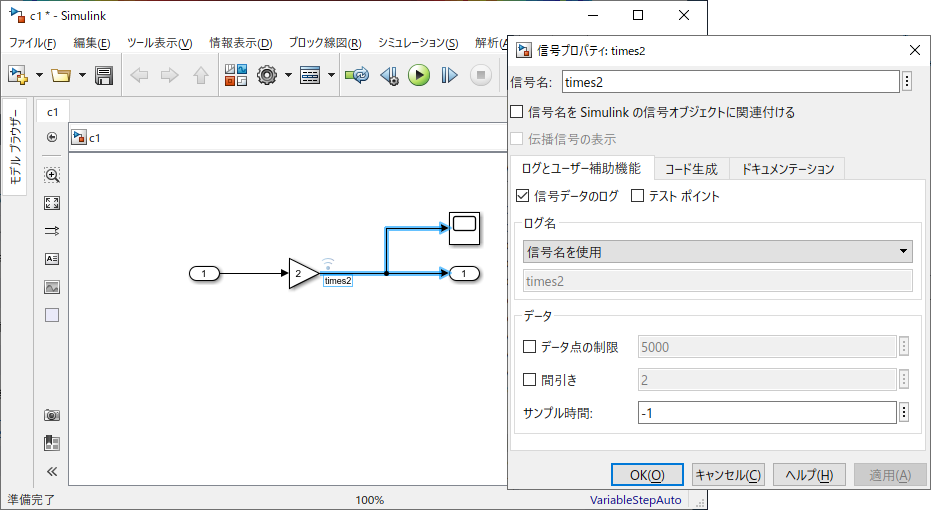The height and width of the screenshot is (511, 933).
Task: Open the 信号名 field options button
Action: point(907,81)
